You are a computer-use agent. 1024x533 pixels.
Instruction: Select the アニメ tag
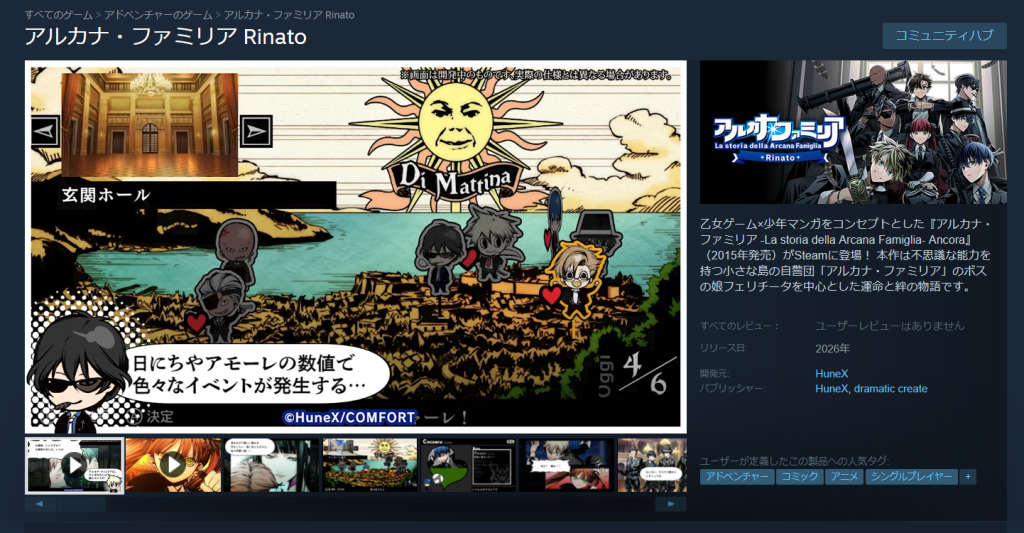point(843,477)
